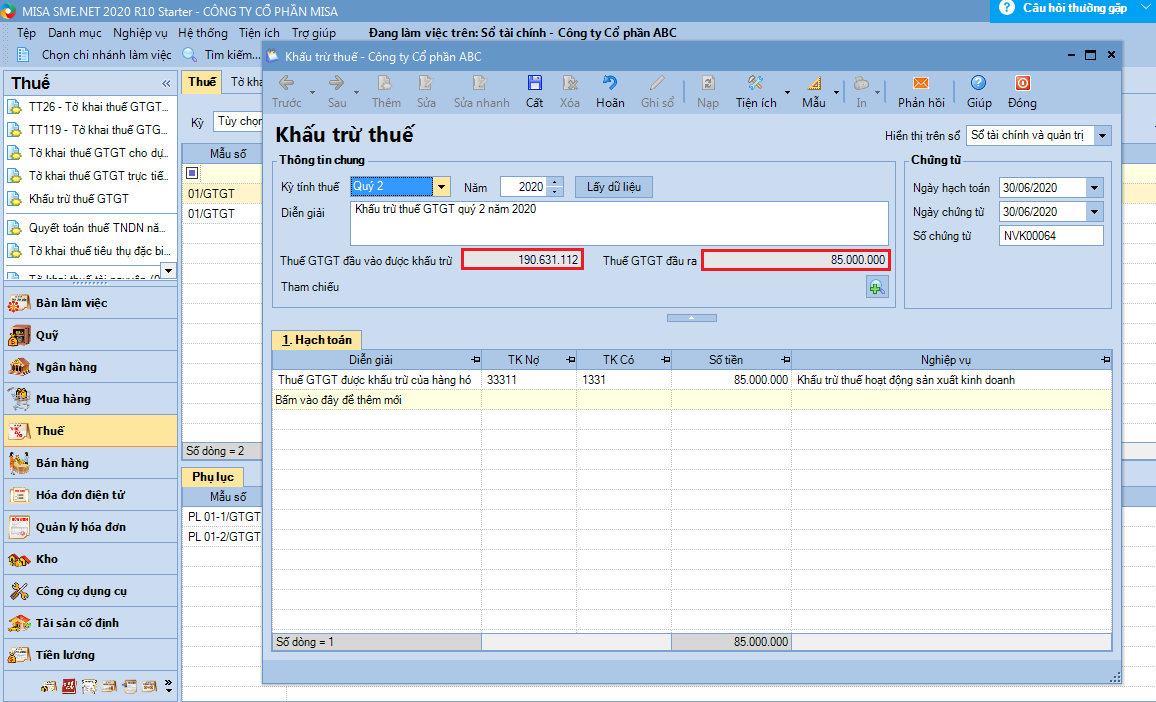The image size is (1156, 702).
Task: Open the Quản lý hóa đơn module
Action: tap(91, 527)
